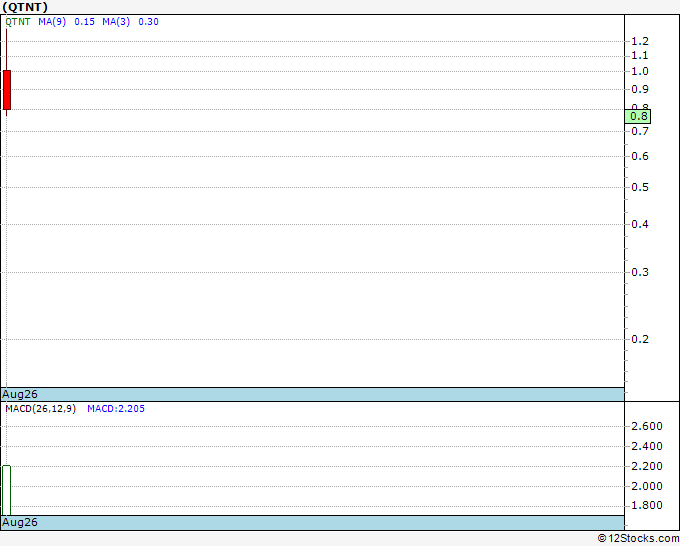This screenshot has width=680, height=546.
Task: Click the MA(3) legend label
Action: click(116, 22)
